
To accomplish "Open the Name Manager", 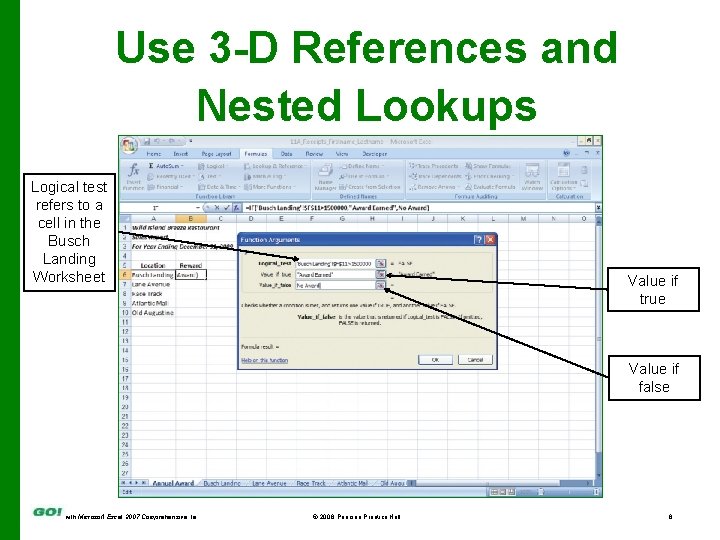I will [x=326, y=177].
